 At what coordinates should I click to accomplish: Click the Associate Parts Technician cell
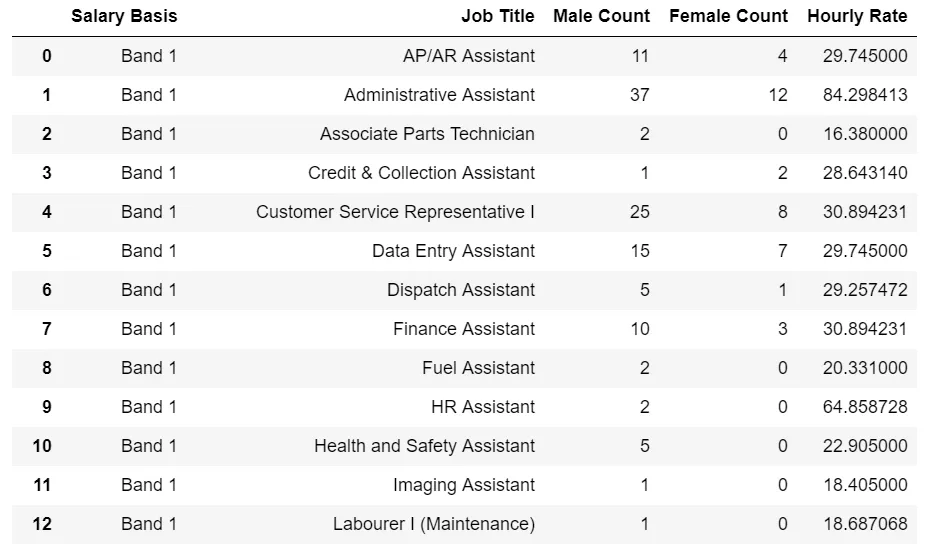(427, 134)
